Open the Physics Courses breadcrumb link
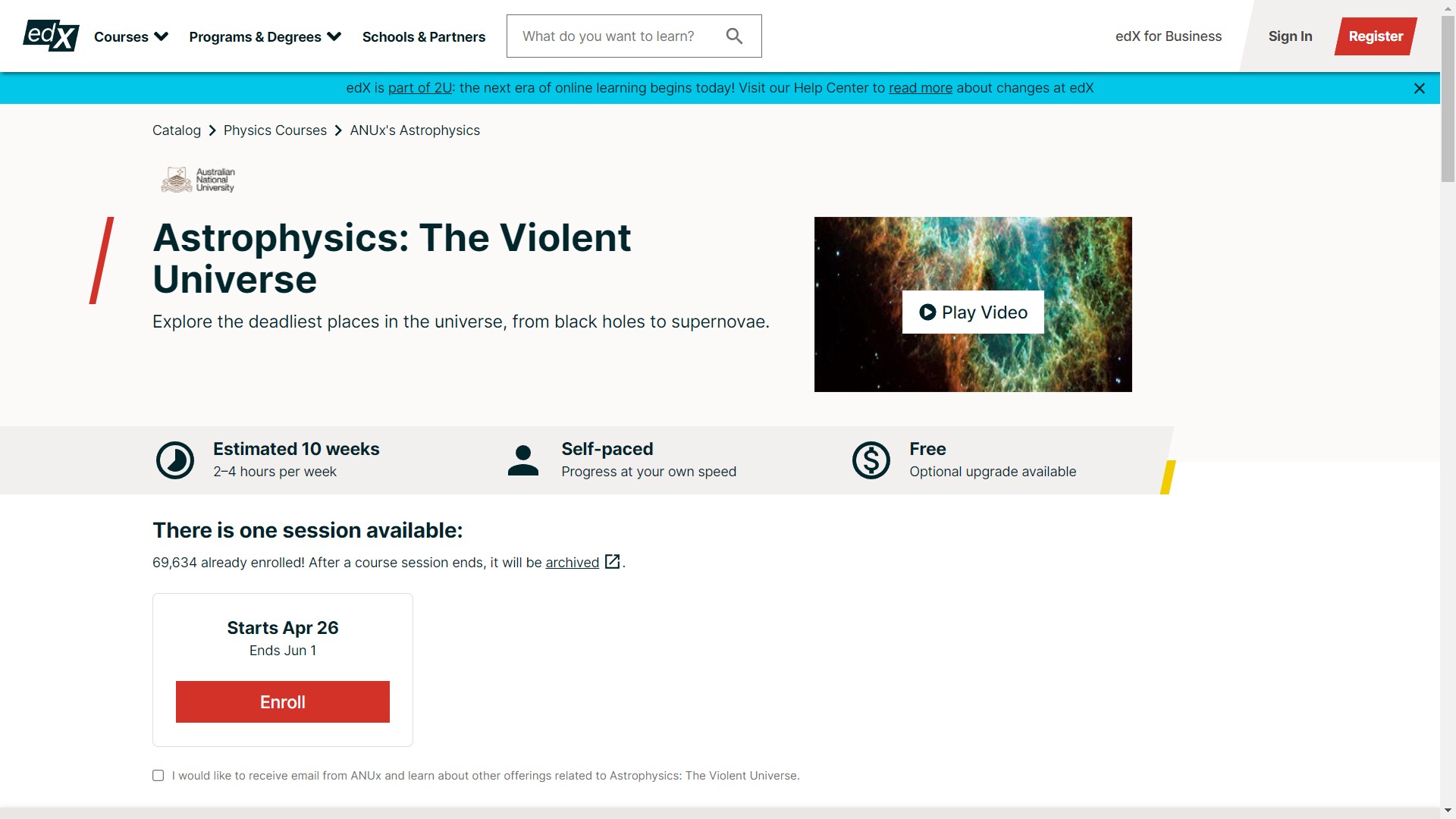1456x819 pixels. click(275, 130)
